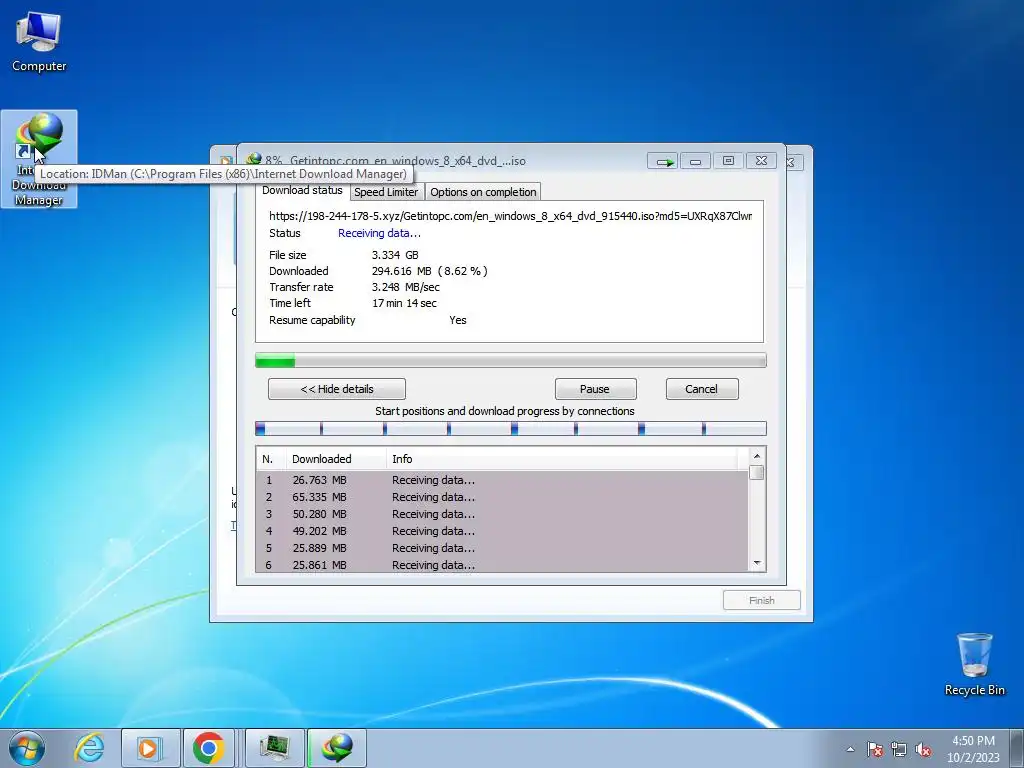Open the Options on completion tab
Screen dimensions: 1024x768
(x=483, y=192)
